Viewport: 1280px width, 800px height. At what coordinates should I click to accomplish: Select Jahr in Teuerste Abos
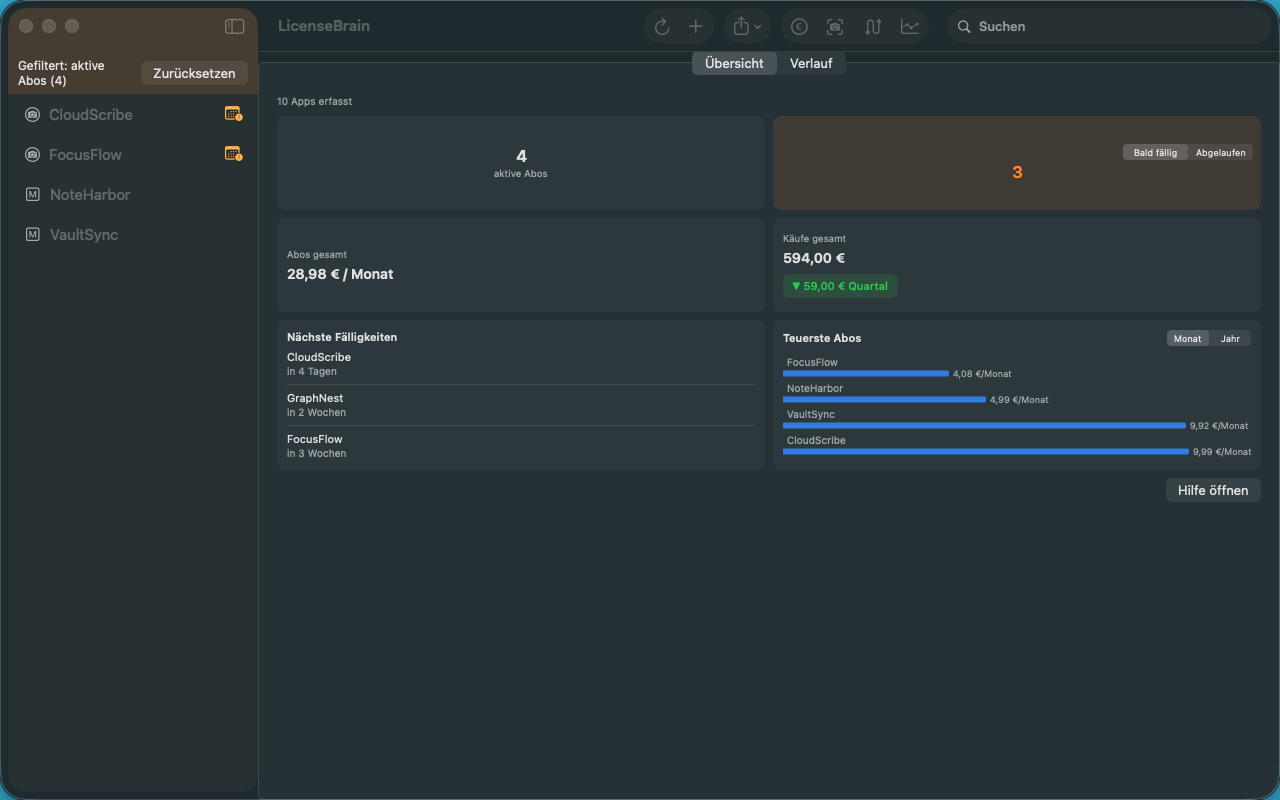click(1230, 338)
